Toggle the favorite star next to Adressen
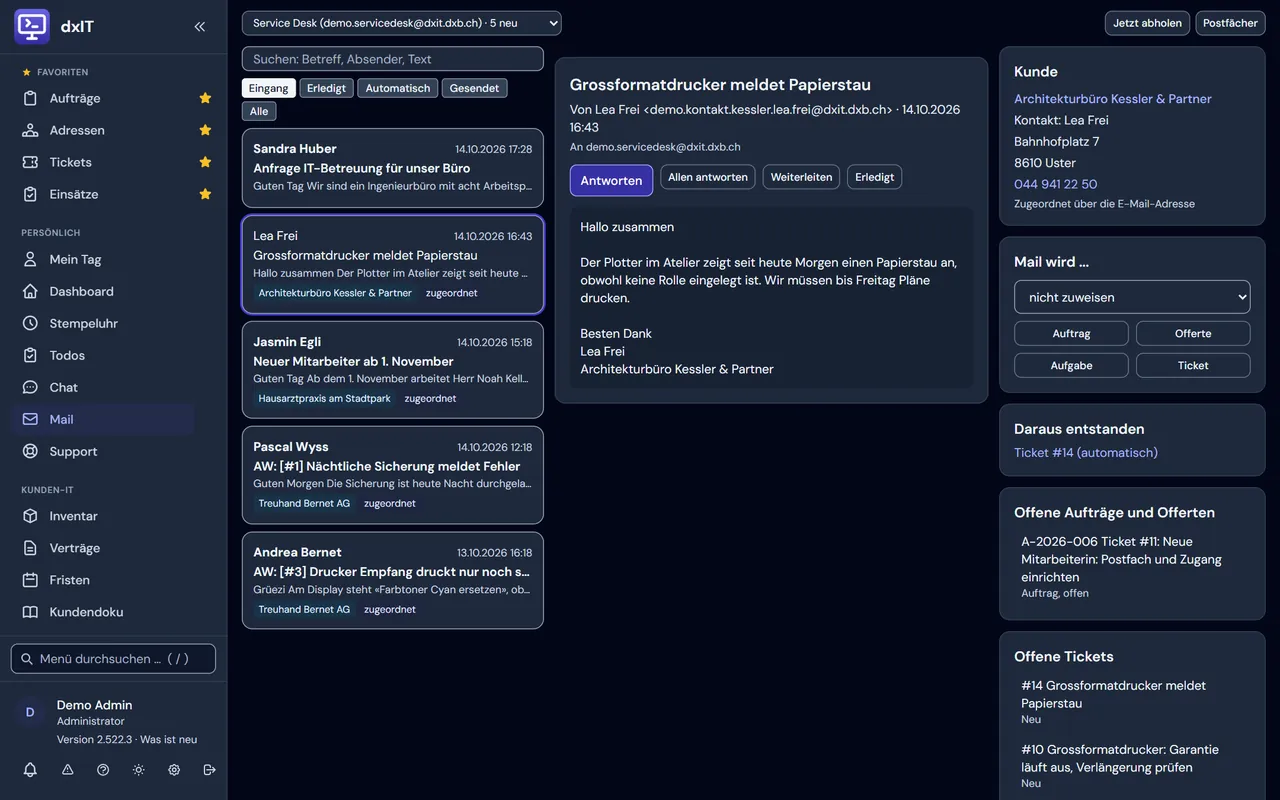 (205, 130)
